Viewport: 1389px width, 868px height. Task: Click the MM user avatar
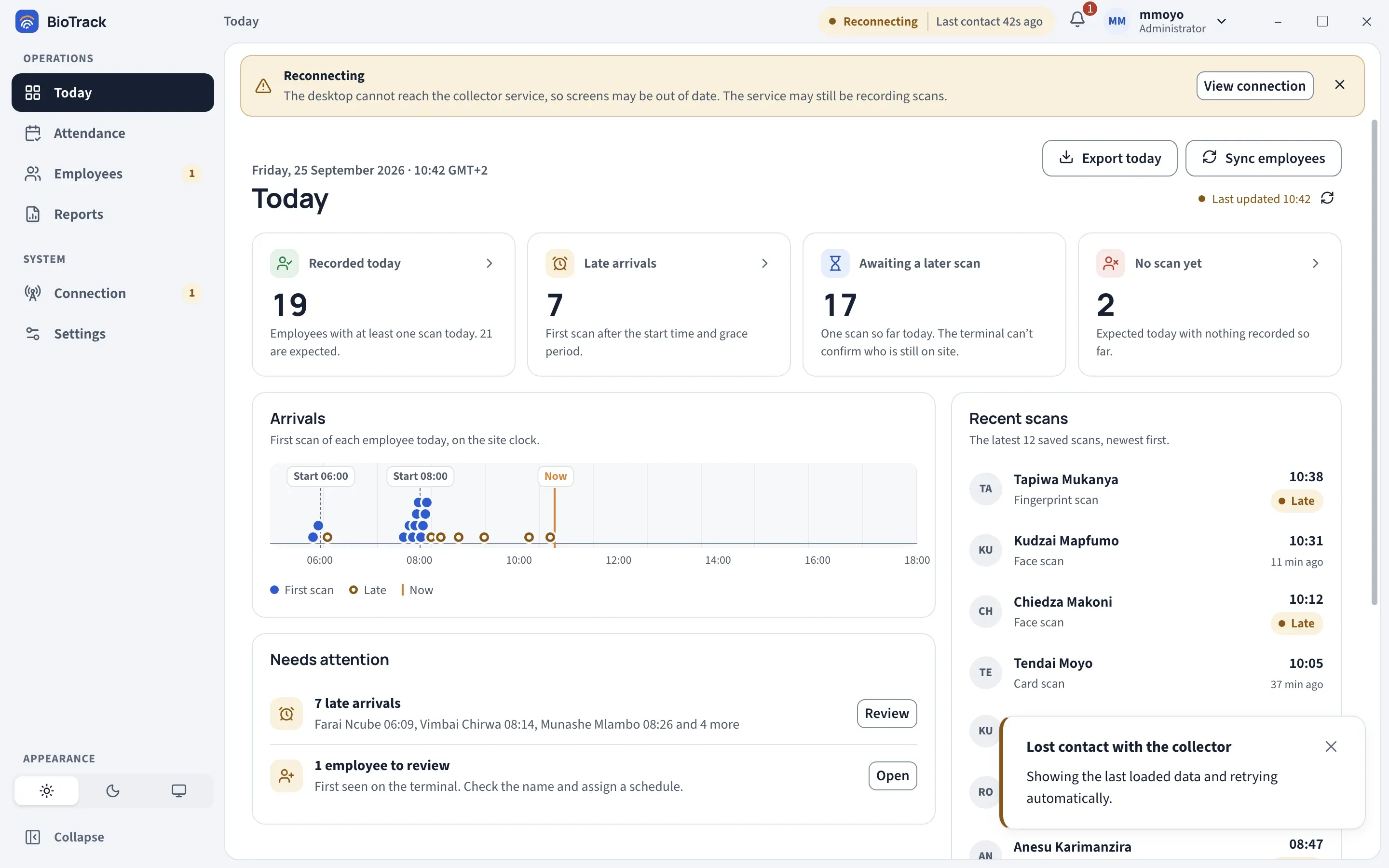[x=1117, y=21]
